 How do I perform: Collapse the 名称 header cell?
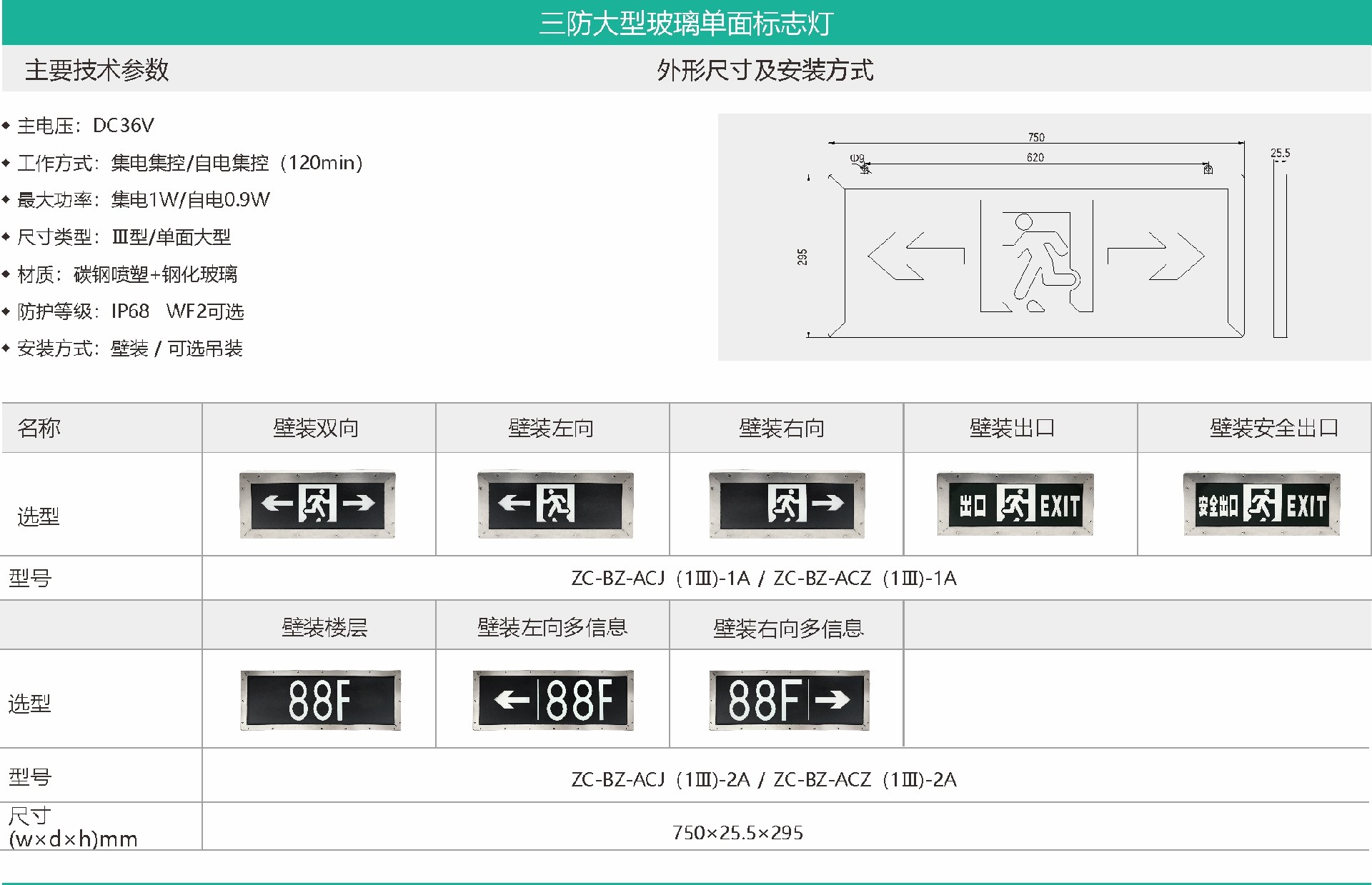[x=36, y=427]
